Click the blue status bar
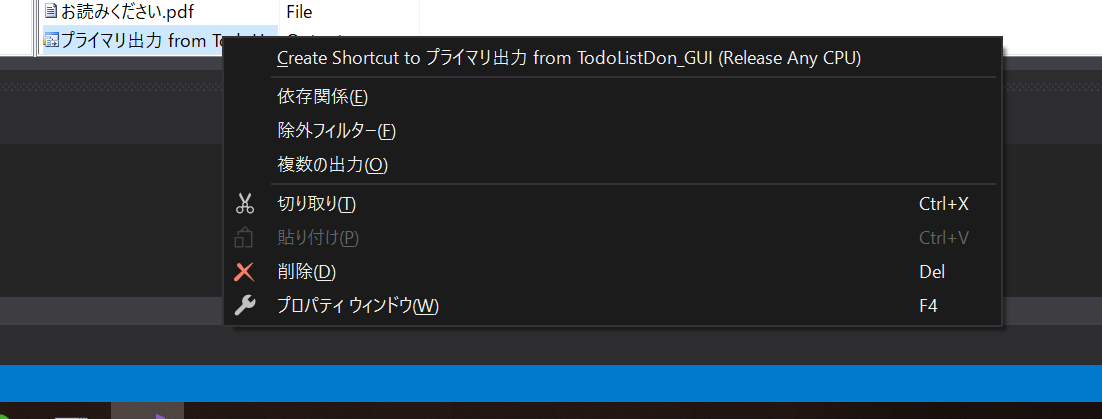The width and height of the screenshot is (1102, 419). click(551, 383)
